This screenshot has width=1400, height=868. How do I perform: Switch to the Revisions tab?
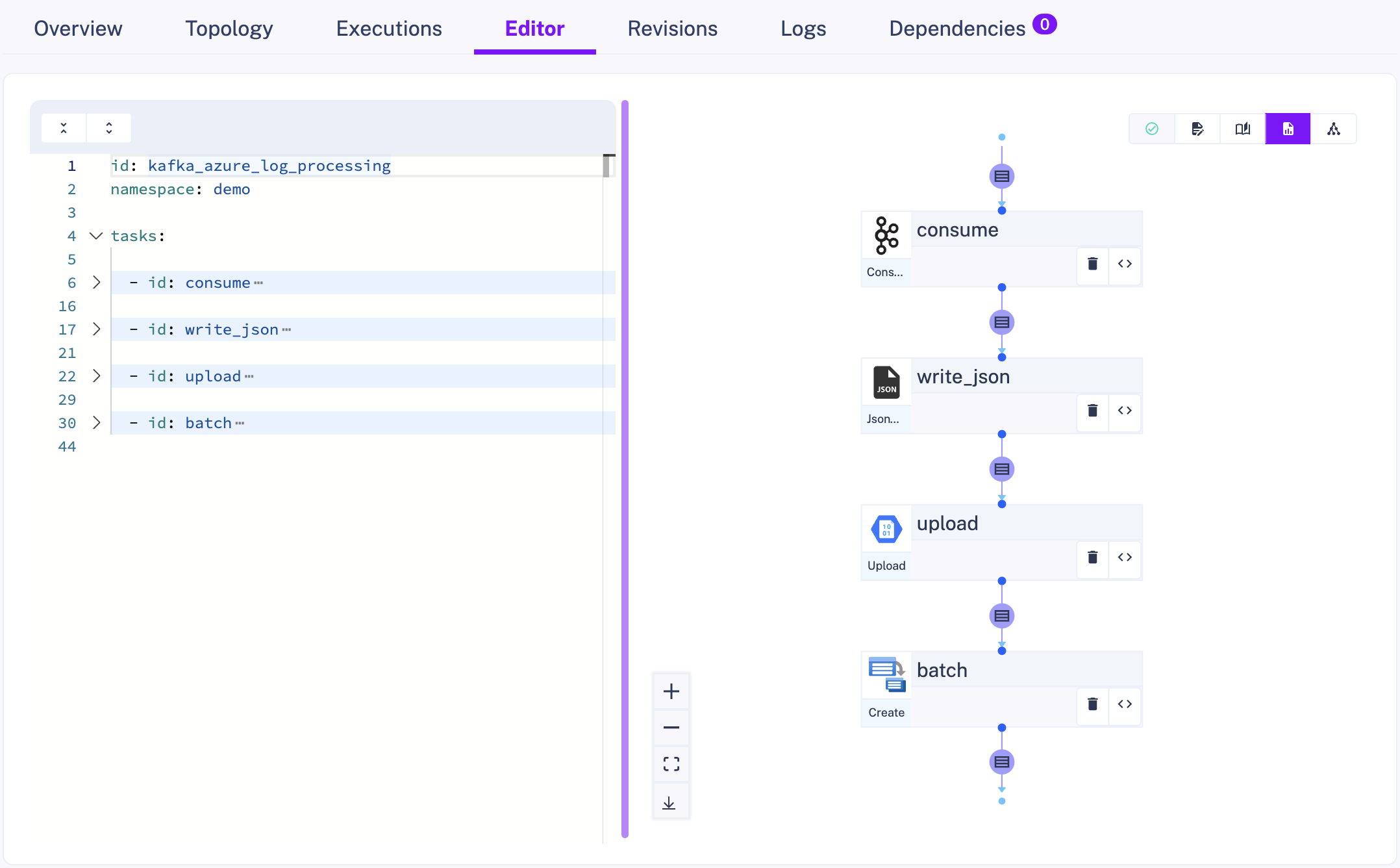672,28
